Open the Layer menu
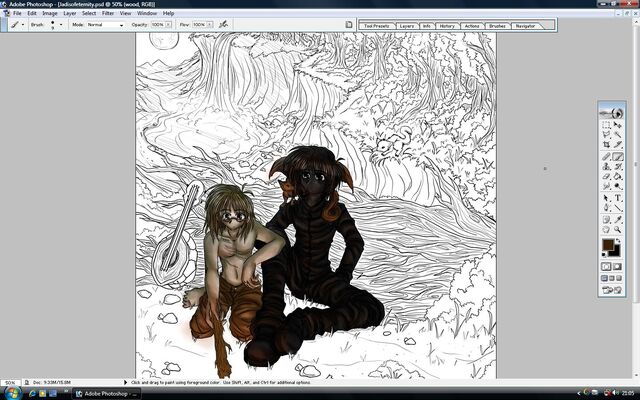Image resolution: width=640 pixels, height=400 pixels. [x=70, y=13]
